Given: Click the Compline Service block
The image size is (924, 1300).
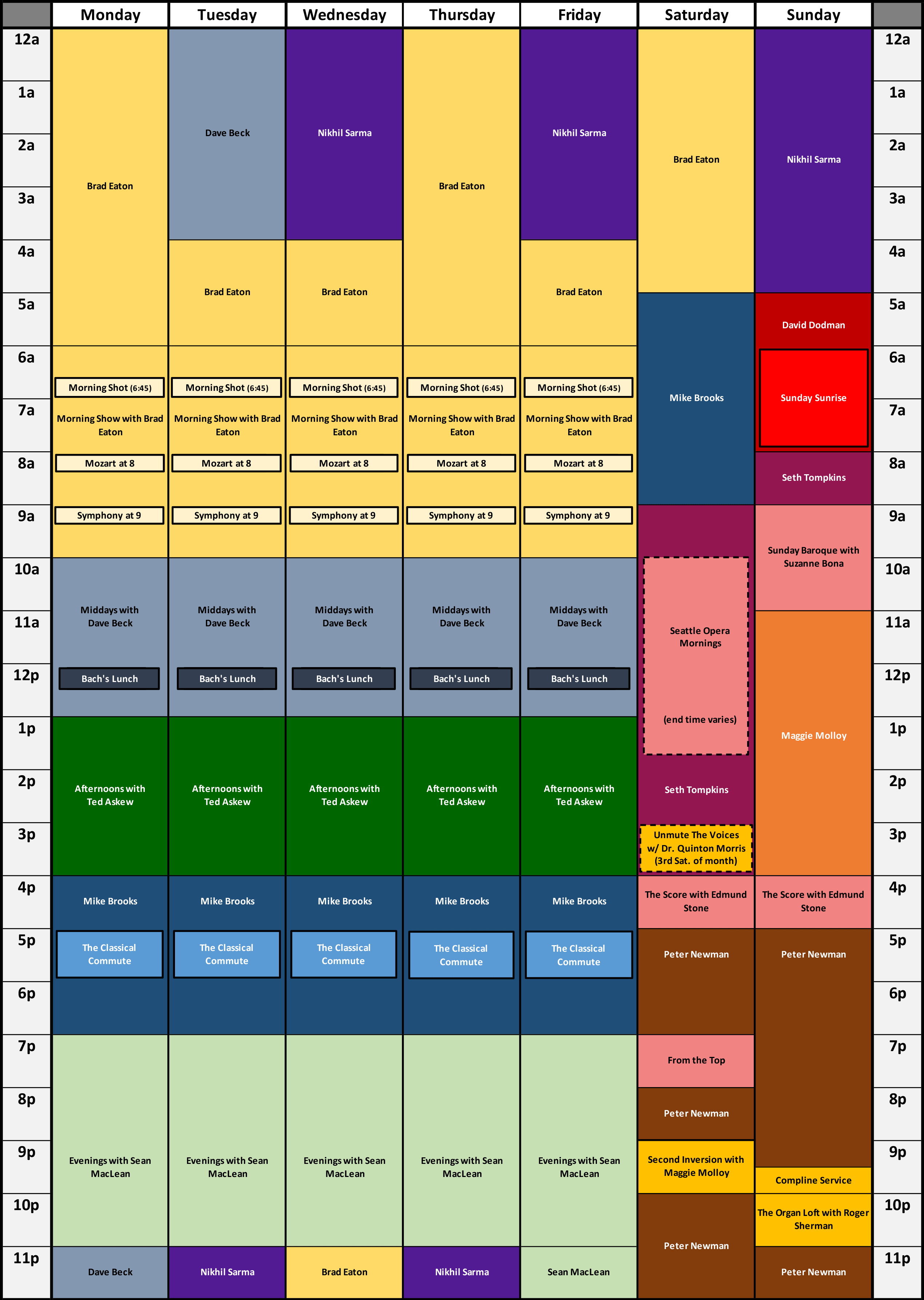Looking at the screenshot, I should coord(814,1181).
